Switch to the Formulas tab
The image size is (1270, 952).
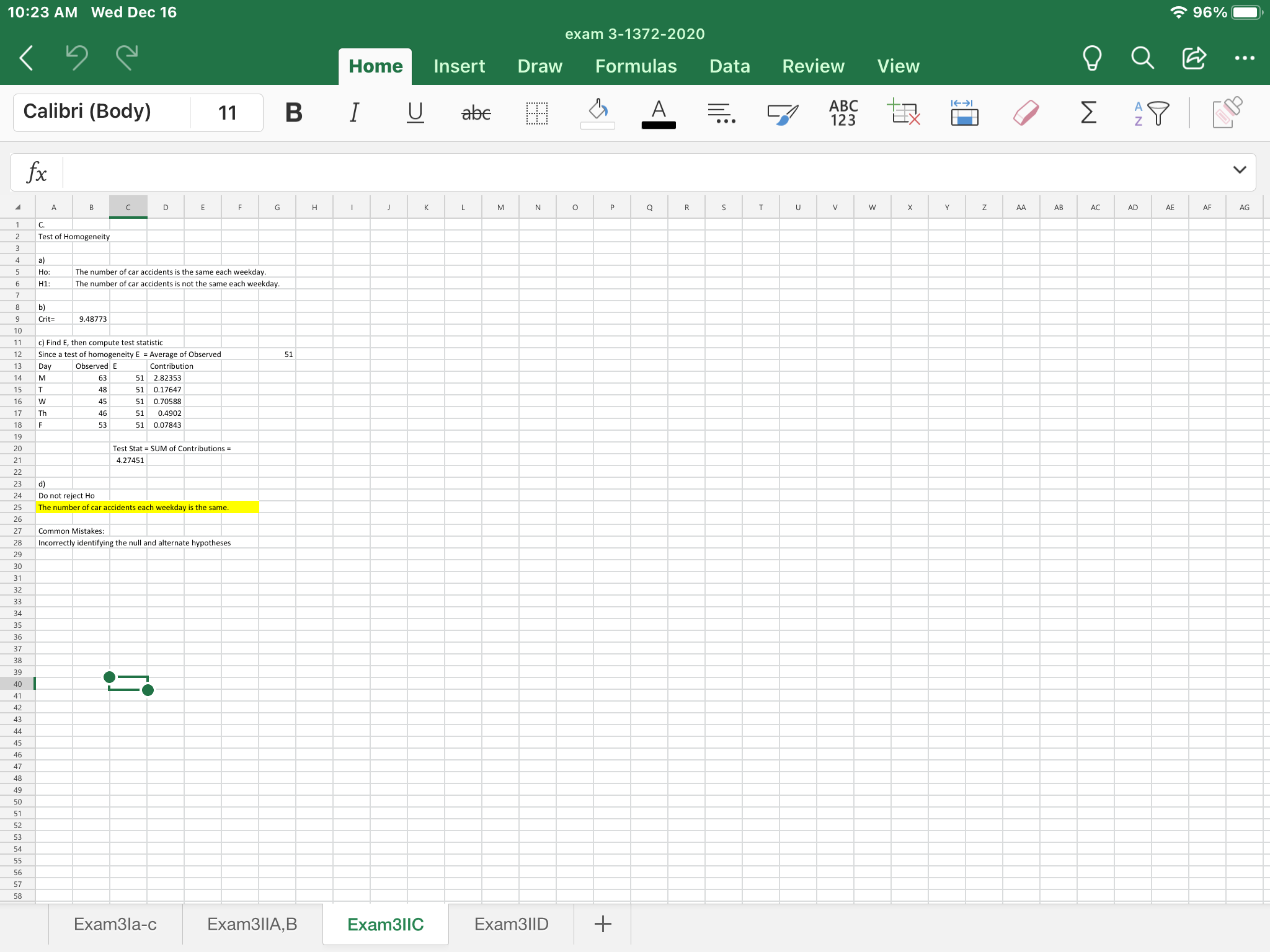click(x=636, y=66)
